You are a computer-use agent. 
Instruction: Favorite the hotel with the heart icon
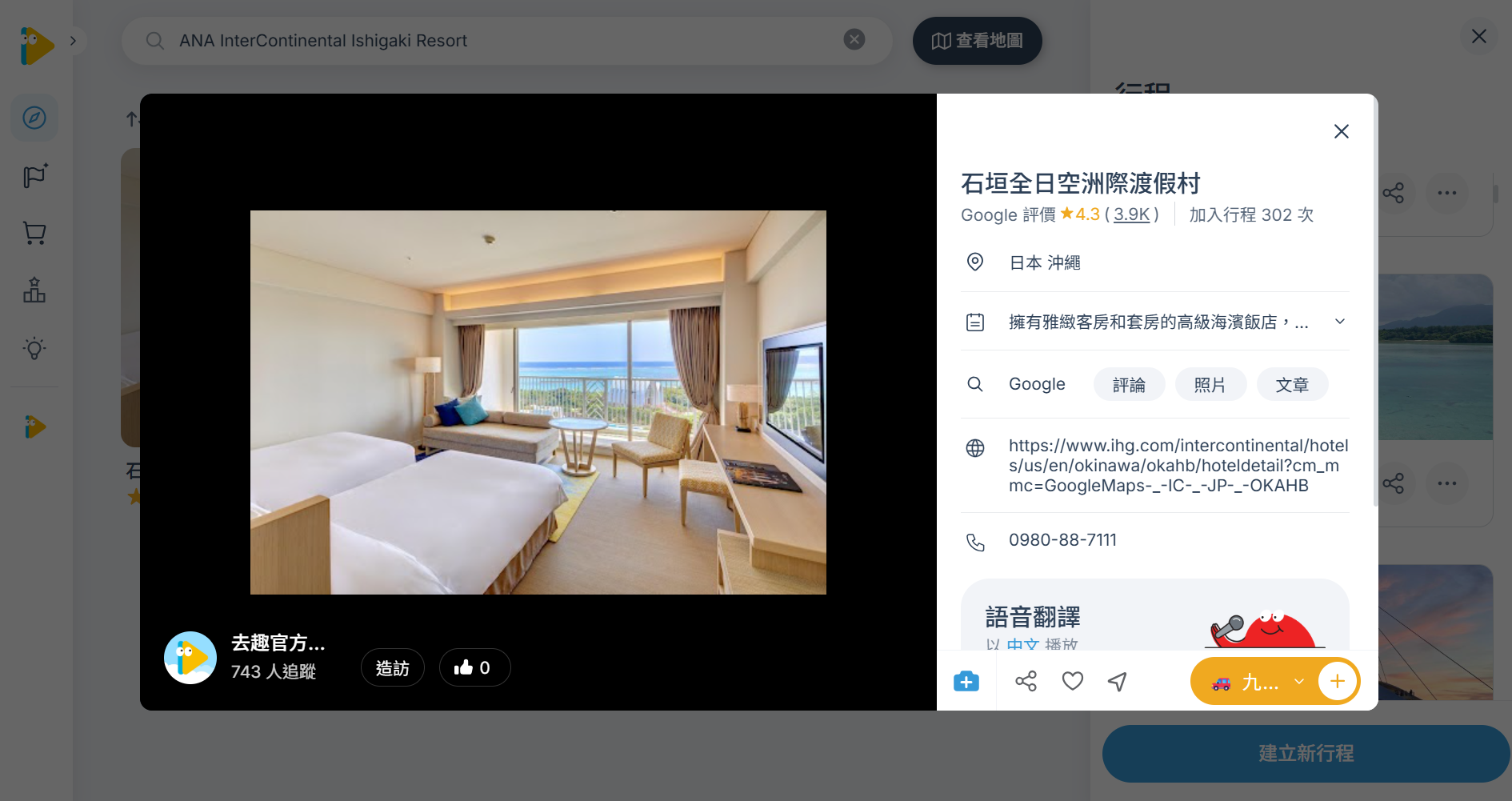(x=1072, y=681)
